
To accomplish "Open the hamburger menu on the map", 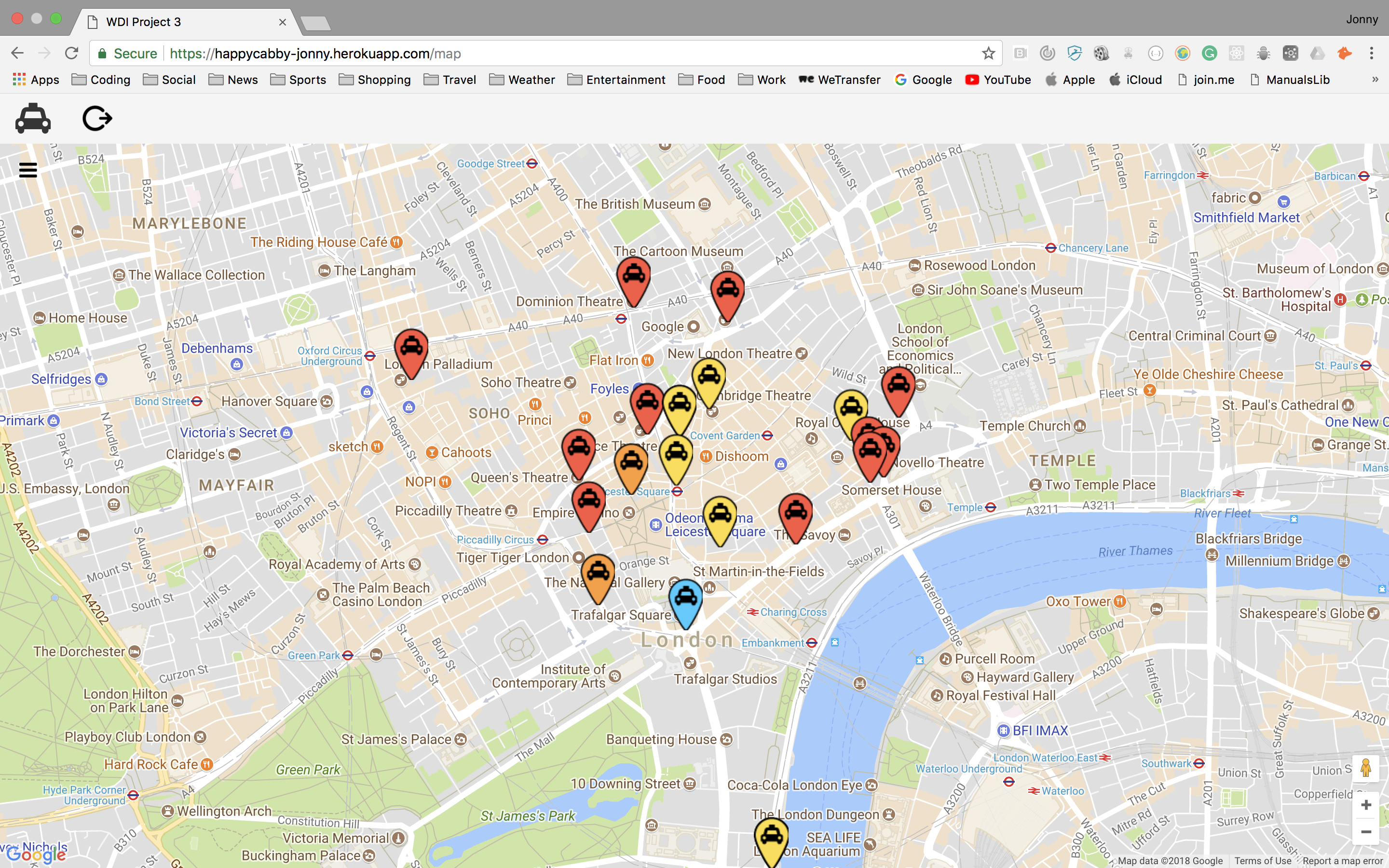I will tap(27, 170).
